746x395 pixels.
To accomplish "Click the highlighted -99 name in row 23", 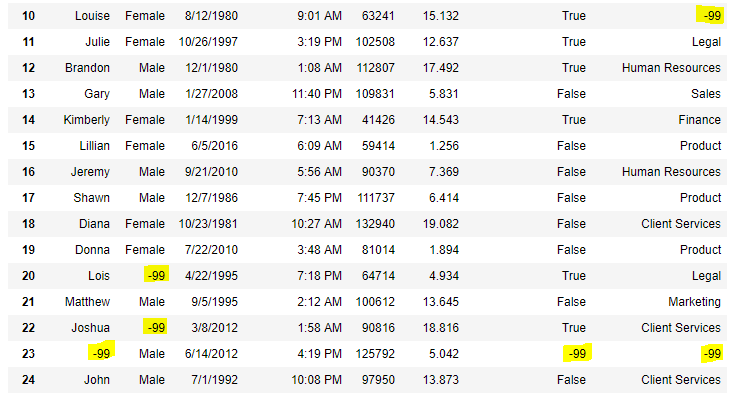I will 101,354.
